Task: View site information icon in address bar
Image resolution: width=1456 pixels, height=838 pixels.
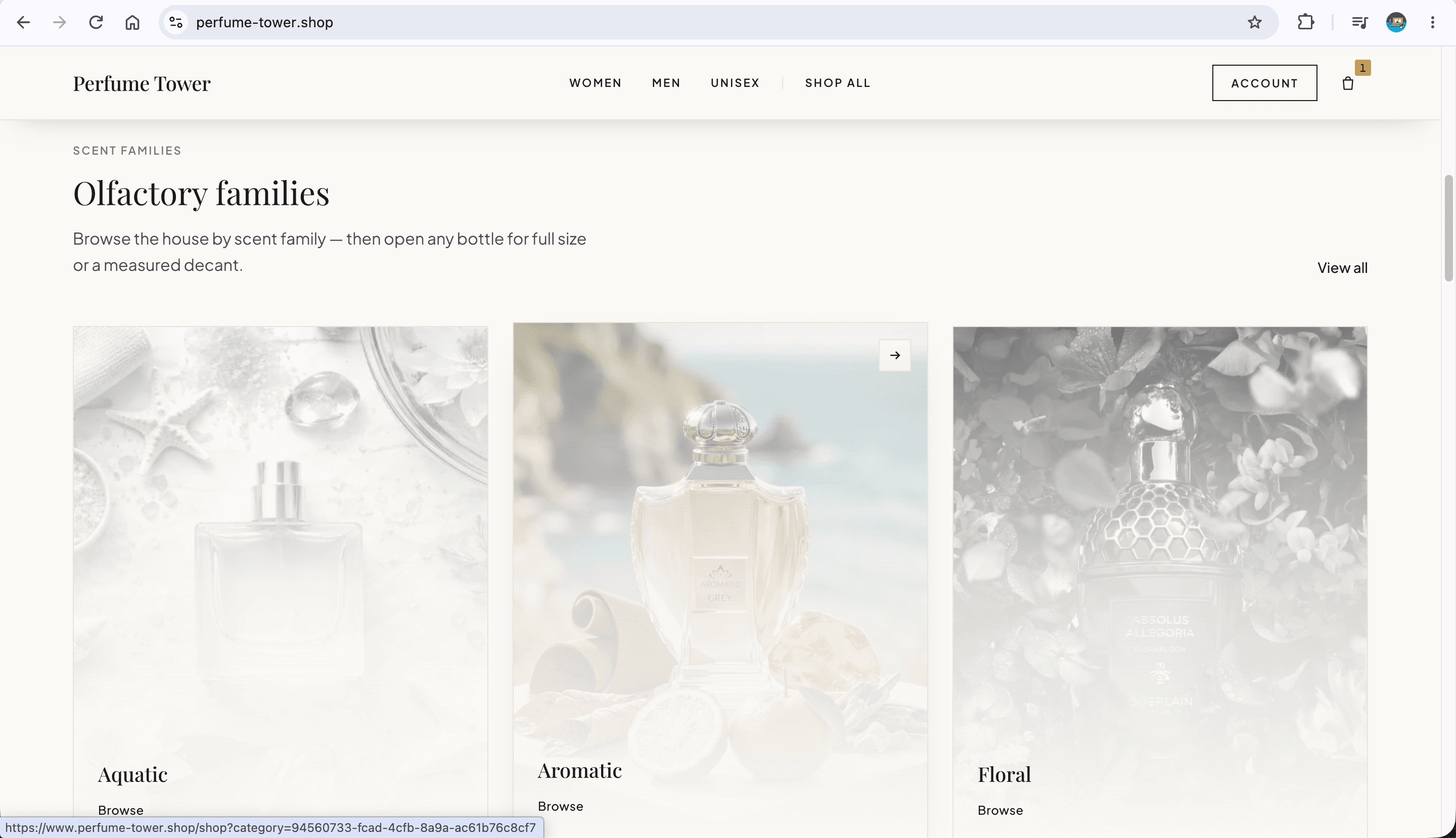Action: [176, 22]
